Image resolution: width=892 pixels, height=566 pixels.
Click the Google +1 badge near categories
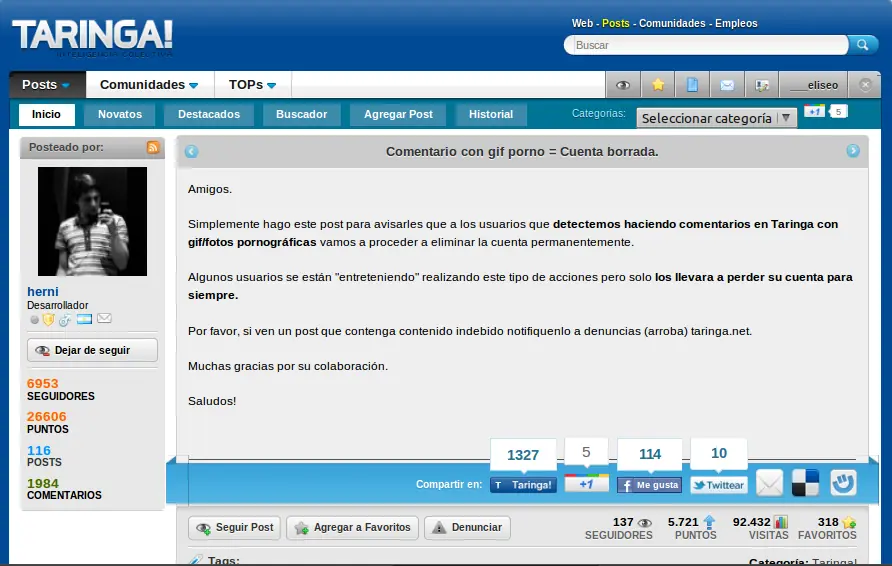coord(814,111)
